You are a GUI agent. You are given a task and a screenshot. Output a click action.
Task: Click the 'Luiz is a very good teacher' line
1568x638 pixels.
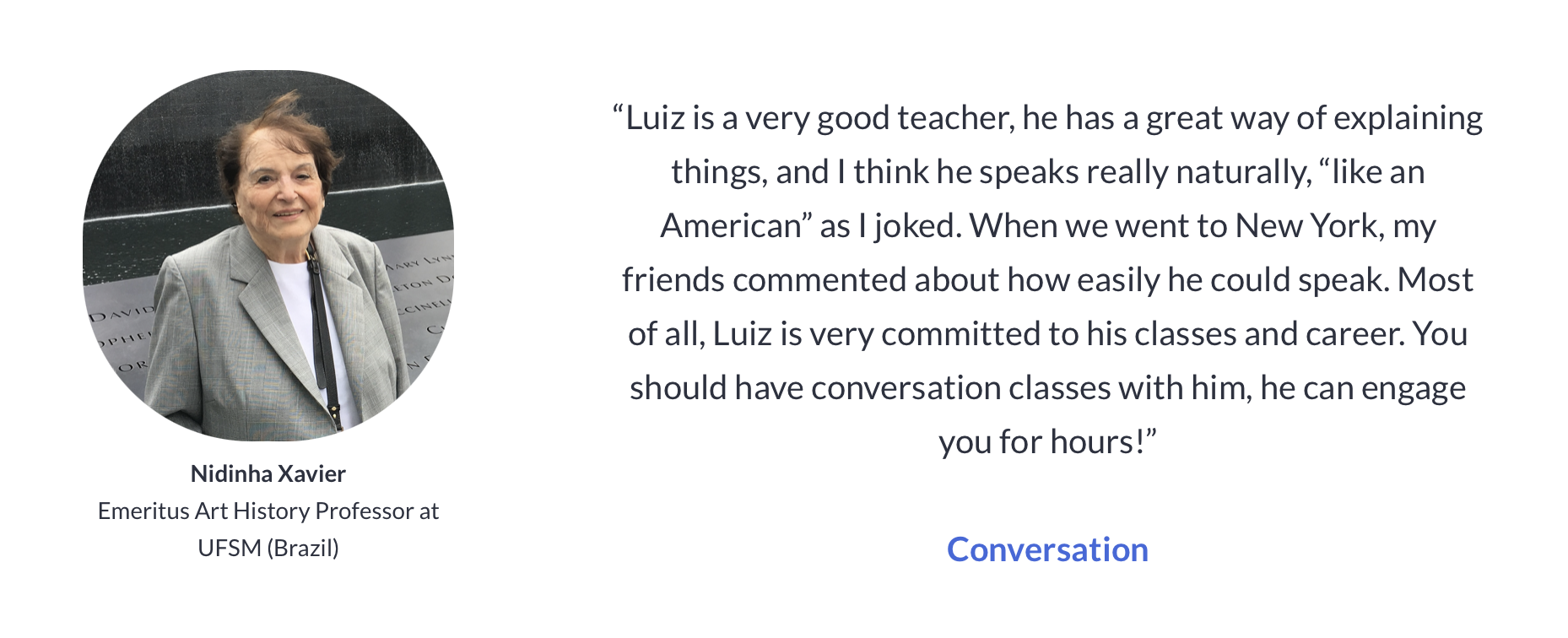pyautogui.click(x=1047, y=118)
